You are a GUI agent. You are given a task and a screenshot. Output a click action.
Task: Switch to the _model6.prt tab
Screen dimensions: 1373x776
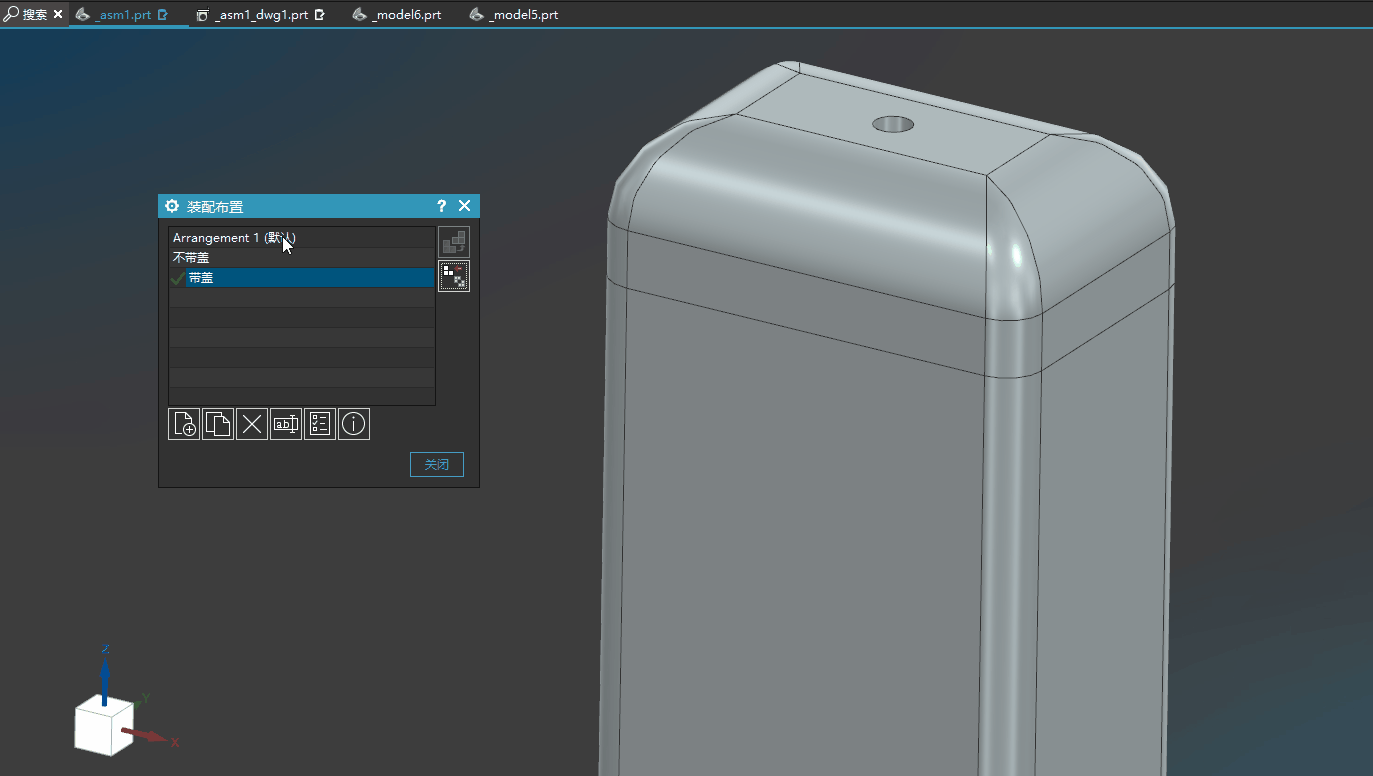coord(406,15)
